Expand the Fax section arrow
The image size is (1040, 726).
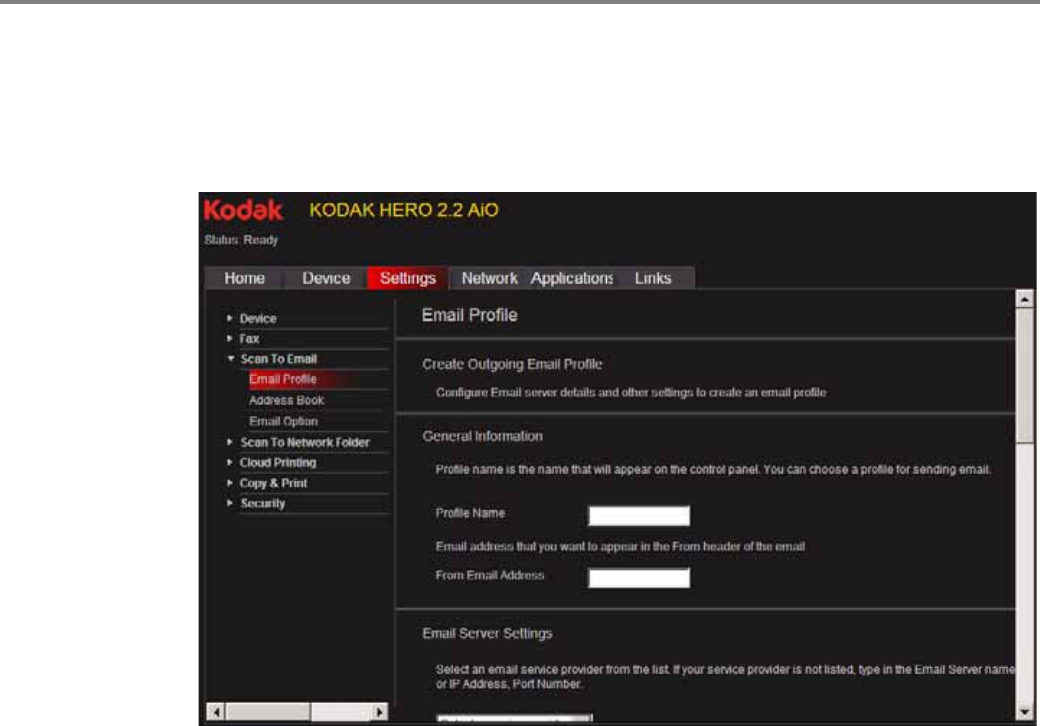point(229,338)
